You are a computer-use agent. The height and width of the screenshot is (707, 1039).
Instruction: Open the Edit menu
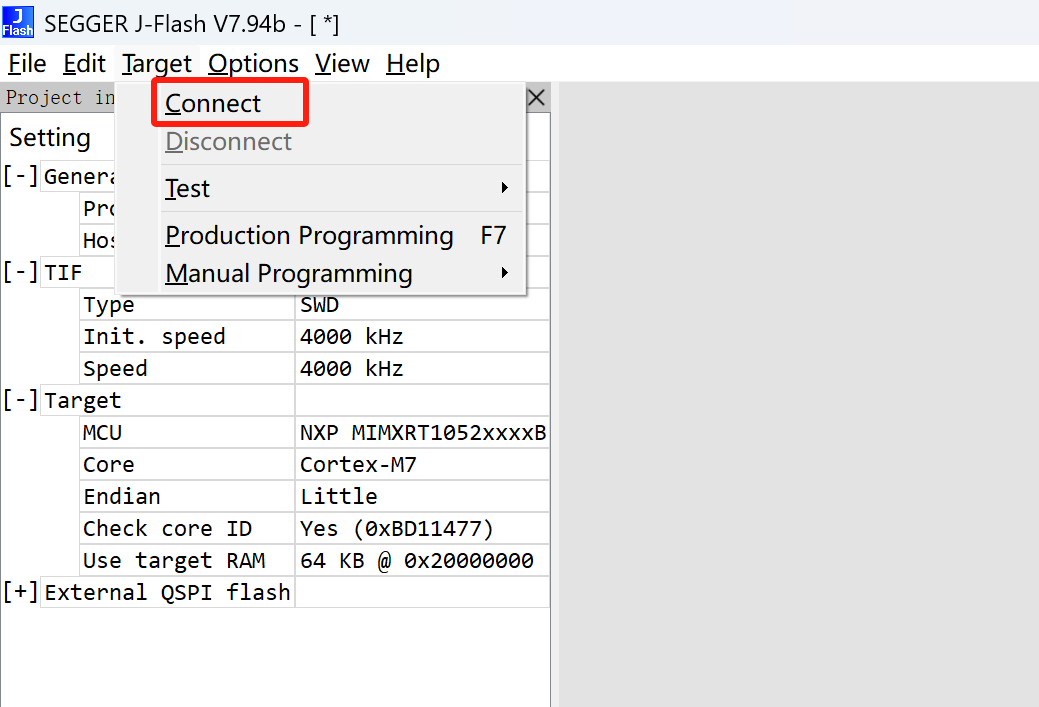(84, 64)
